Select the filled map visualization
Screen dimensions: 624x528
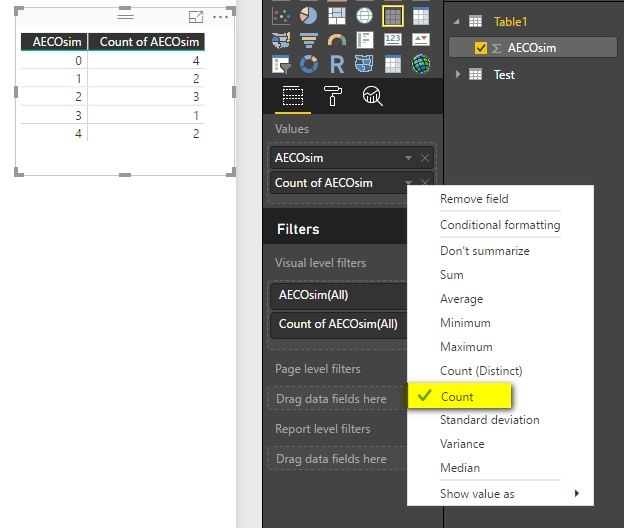(x=281, y=40)
